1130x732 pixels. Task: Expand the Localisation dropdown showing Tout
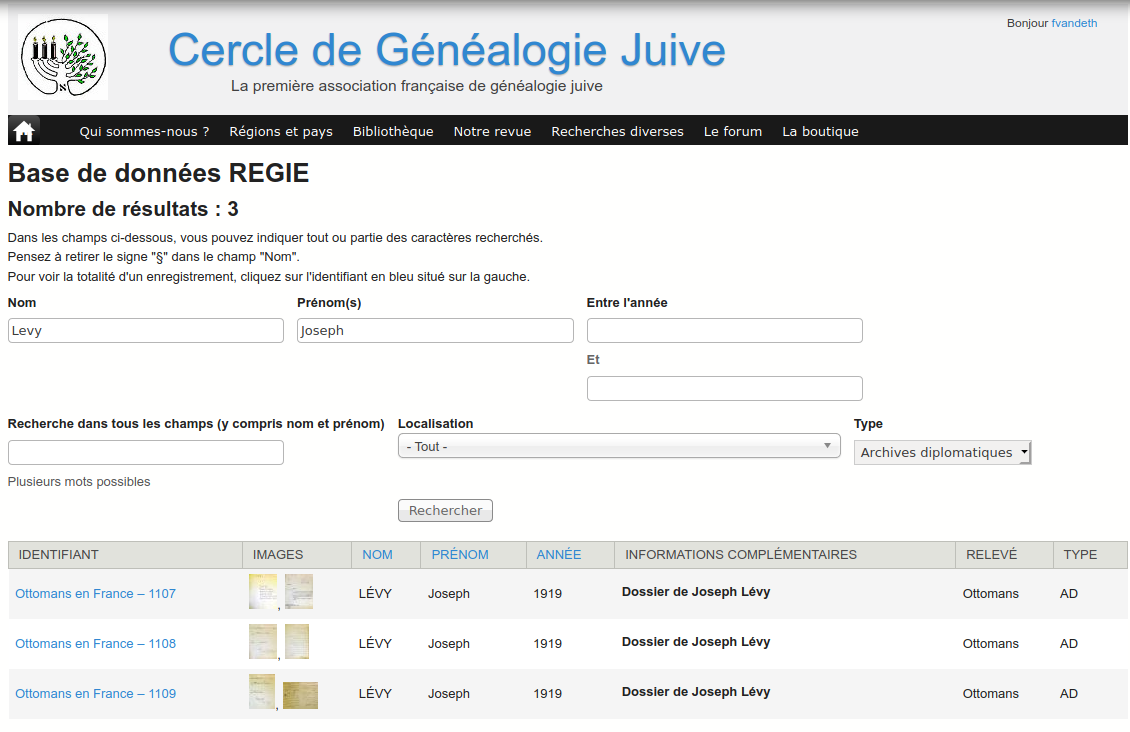619,446
